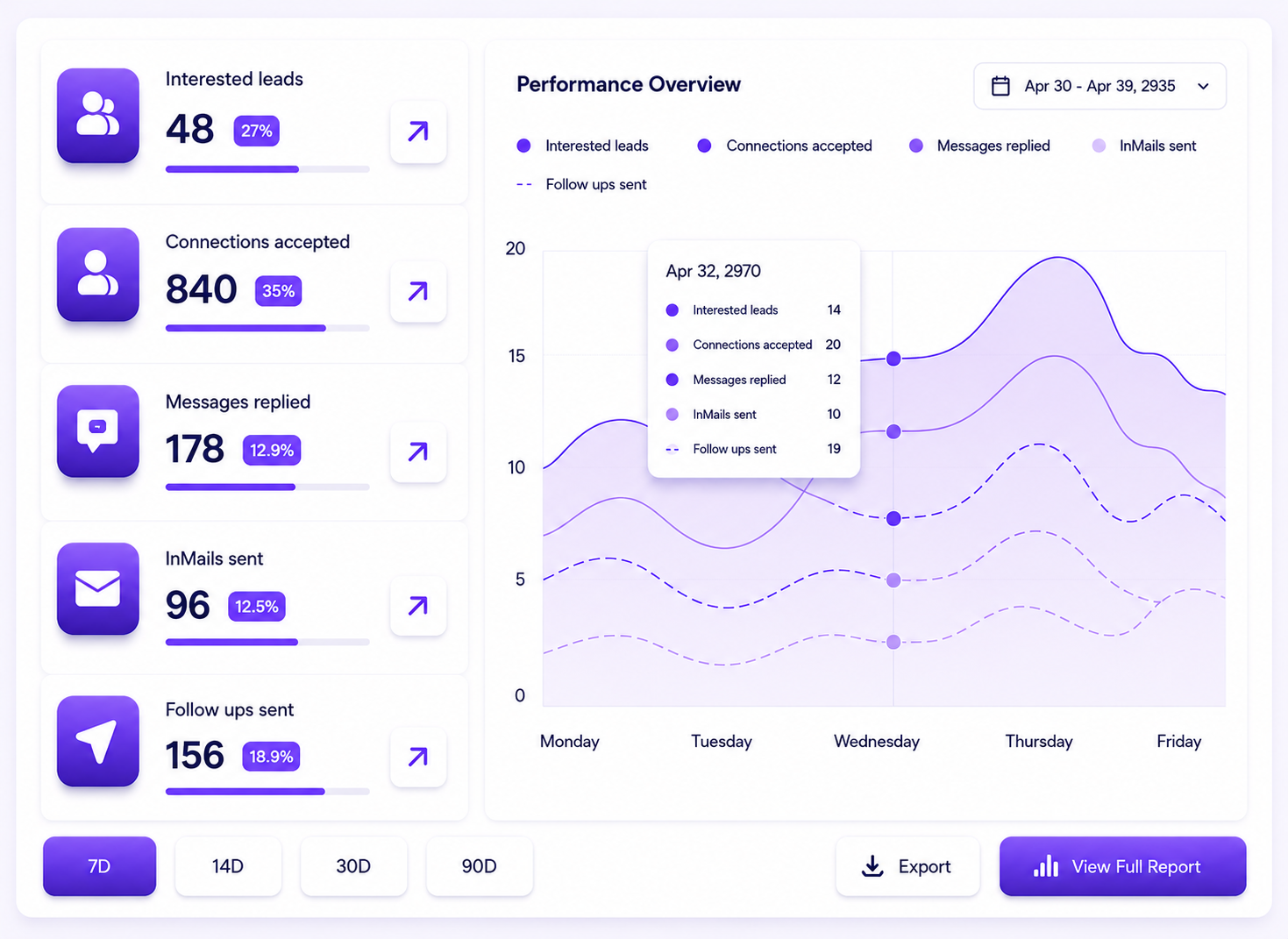This screenshot has width=1288, height=939.
Task: Switch to the 30D time range
Action: 353,866
